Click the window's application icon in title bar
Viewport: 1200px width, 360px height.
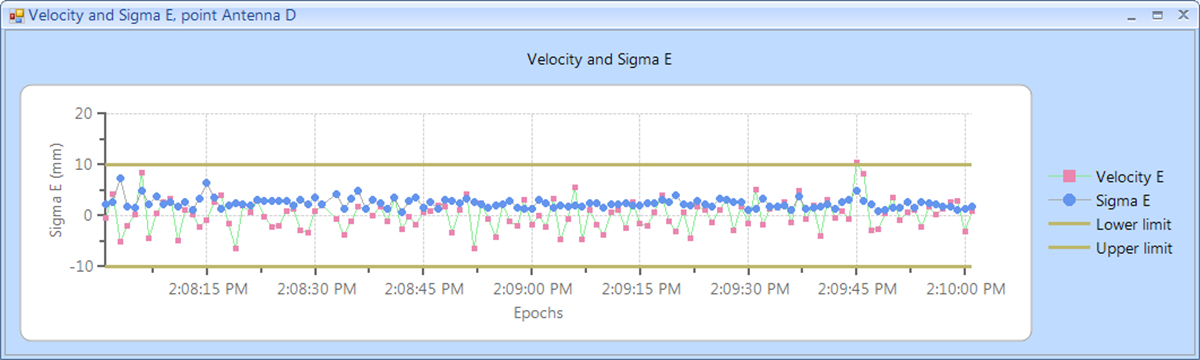pyautogui.click(x=16, y=16)
